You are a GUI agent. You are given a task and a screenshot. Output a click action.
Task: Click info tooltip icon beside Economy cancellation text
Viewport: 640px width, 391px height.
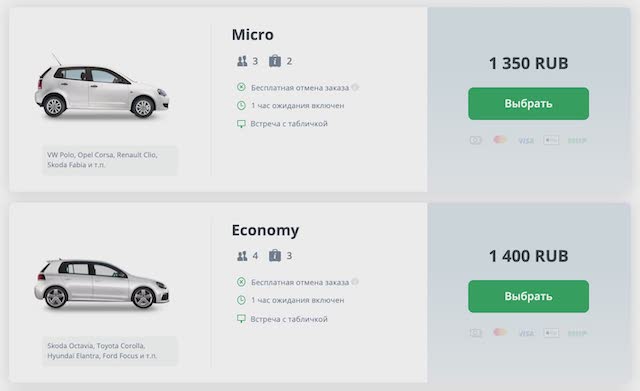[355, 282]
